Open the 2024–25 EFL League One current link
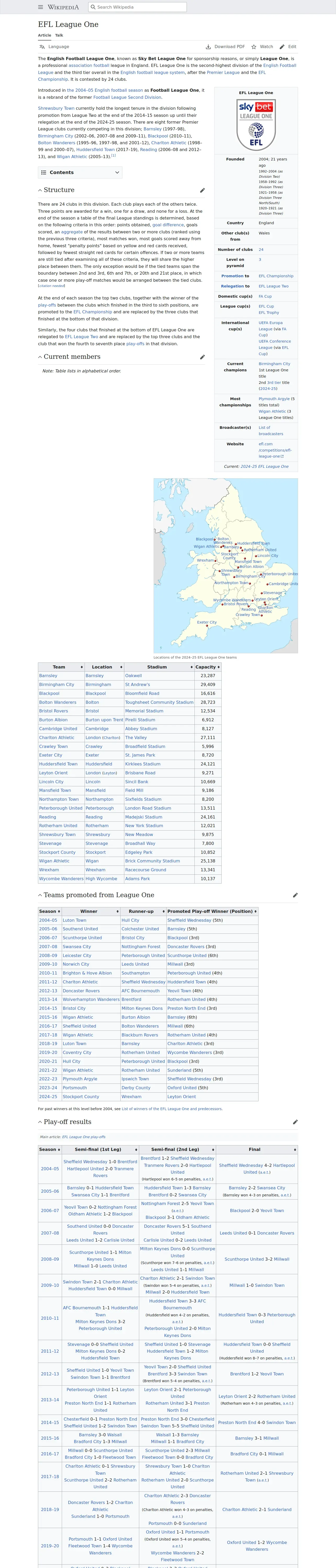The image size is (336, 1568). [265, 467]
